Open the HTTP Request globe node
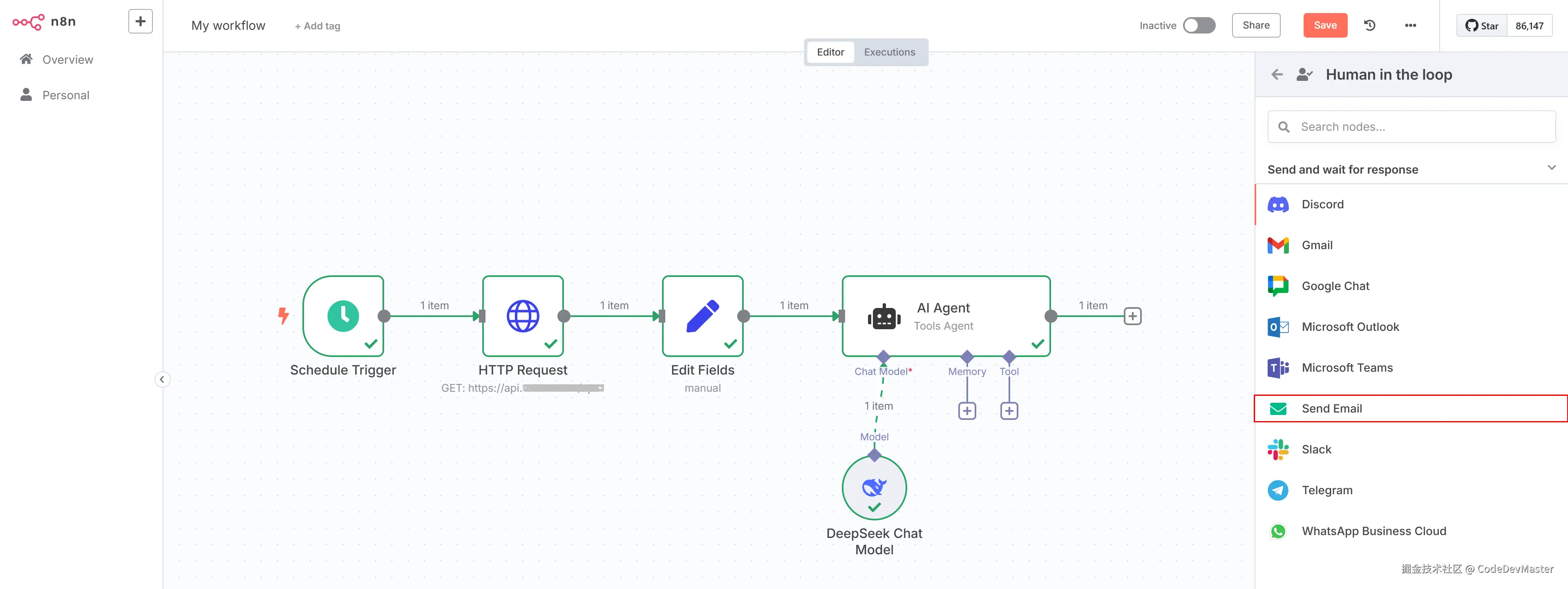The image size is (1568, 589). 522,316
